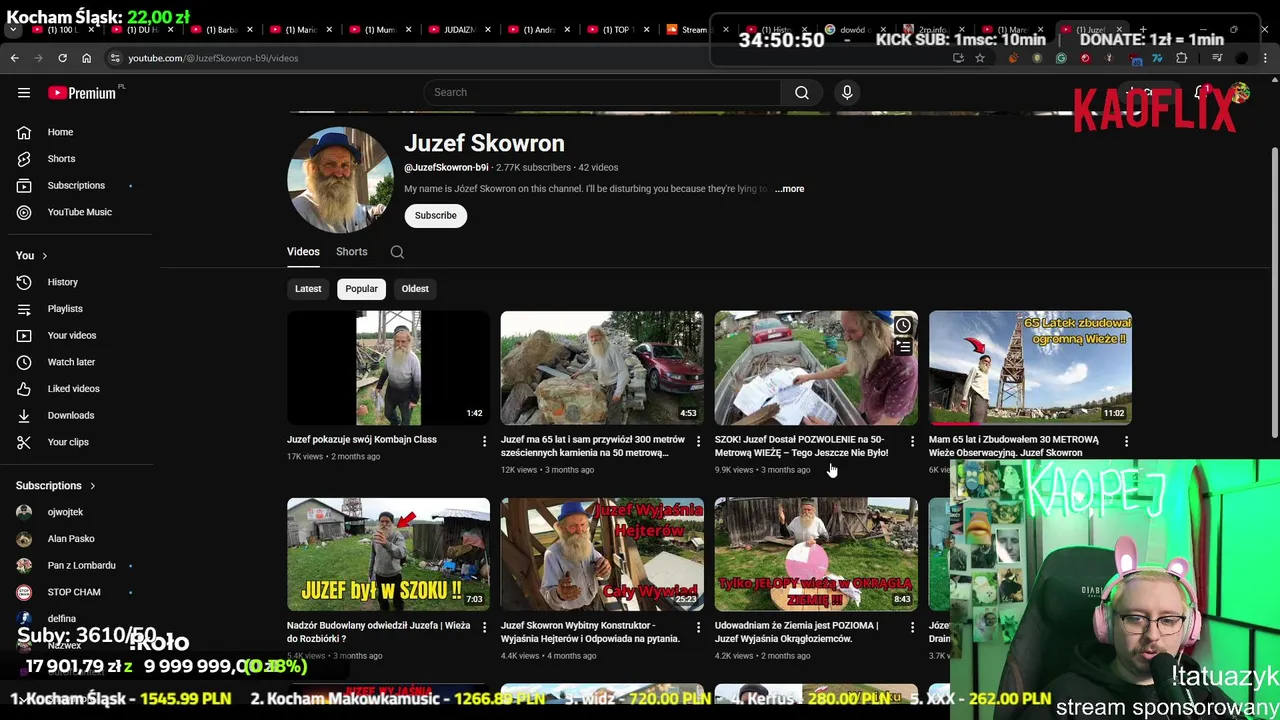Image resolution: width=1280 pixels, height=720 pixels.
Task: Open the site information icon in address bar
Action: click(114, 58)
